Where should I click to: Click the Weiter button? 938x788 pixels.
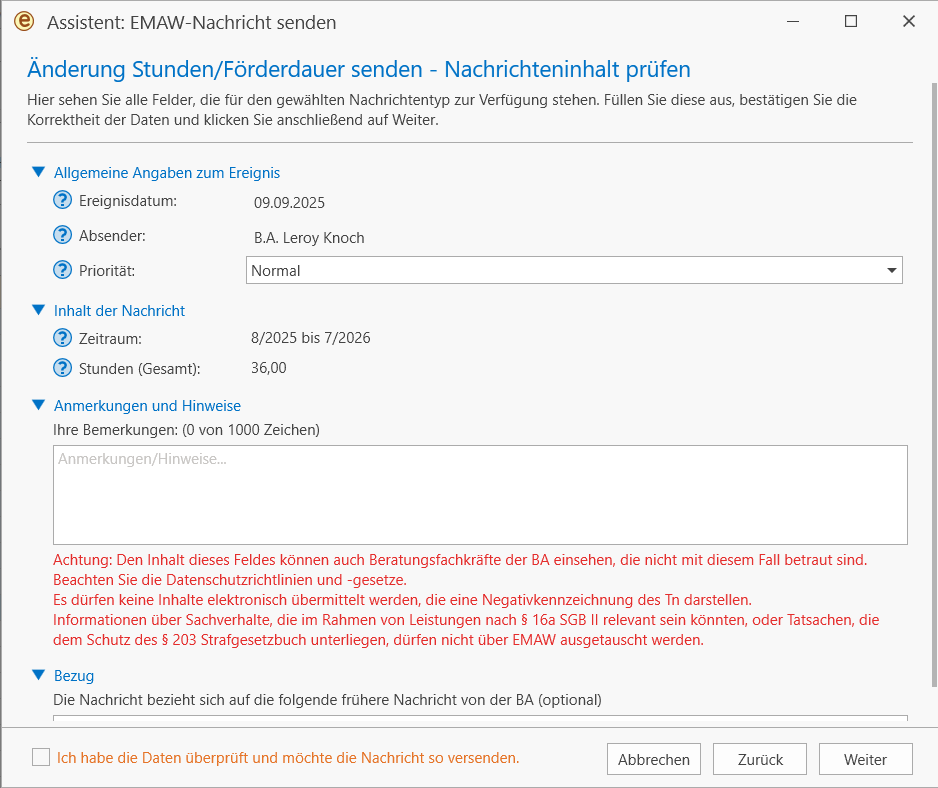coord(865,759)
